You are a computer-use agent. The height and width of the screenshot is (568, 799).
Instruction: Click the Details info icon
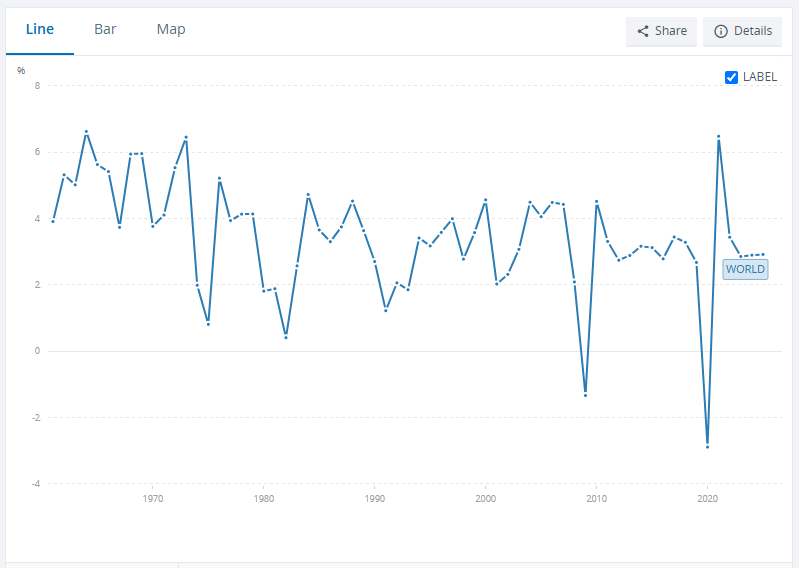click(x=721, y=31)
